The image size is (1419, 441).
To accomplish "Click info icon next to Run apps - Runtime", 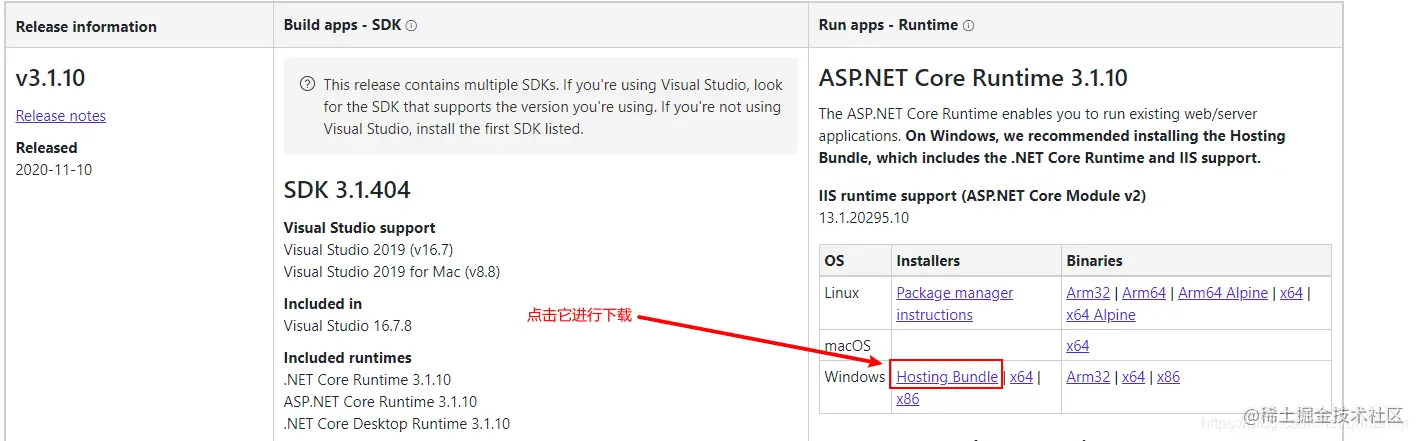I will click(968, 26).
